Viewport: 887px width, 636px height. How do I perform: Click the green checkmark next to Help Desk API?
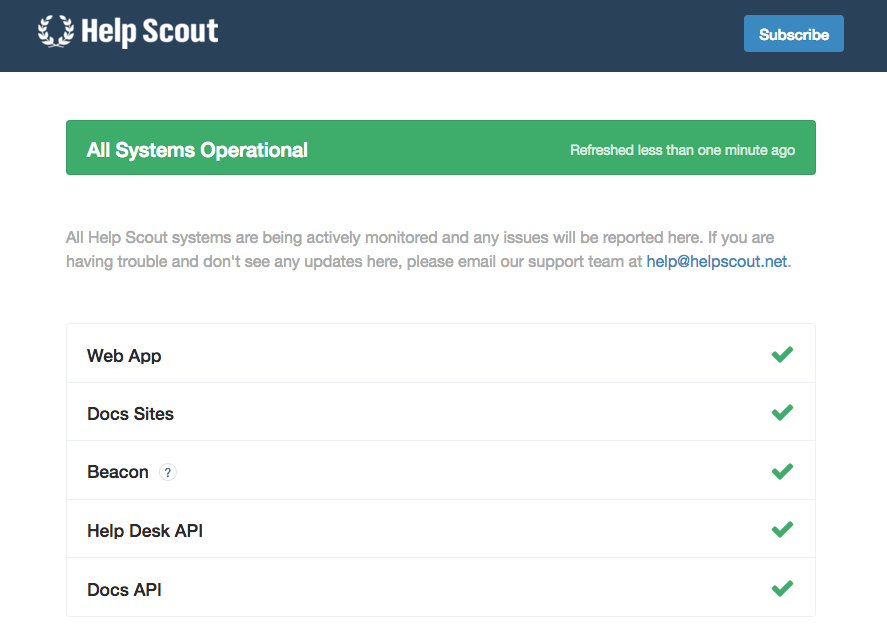782,529
